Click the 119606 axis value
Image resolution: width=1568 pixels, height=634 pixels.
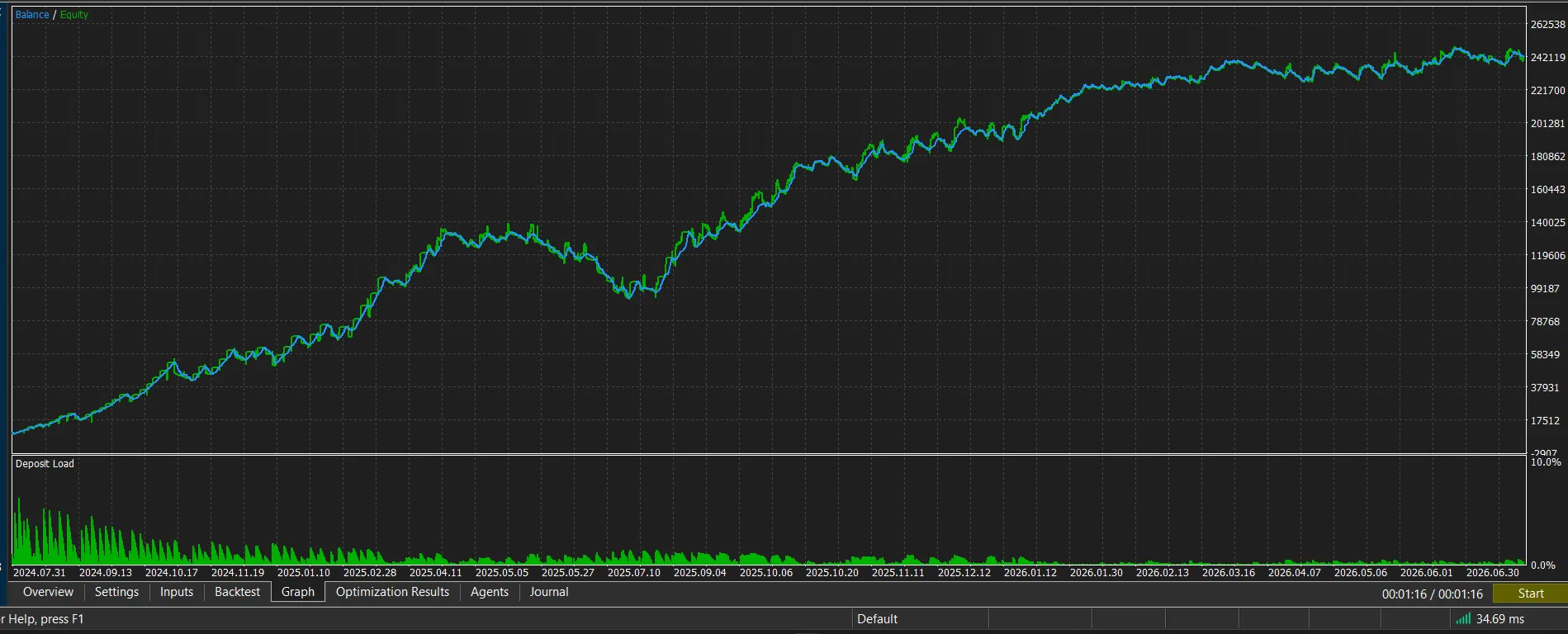[x=1548, y=256]
